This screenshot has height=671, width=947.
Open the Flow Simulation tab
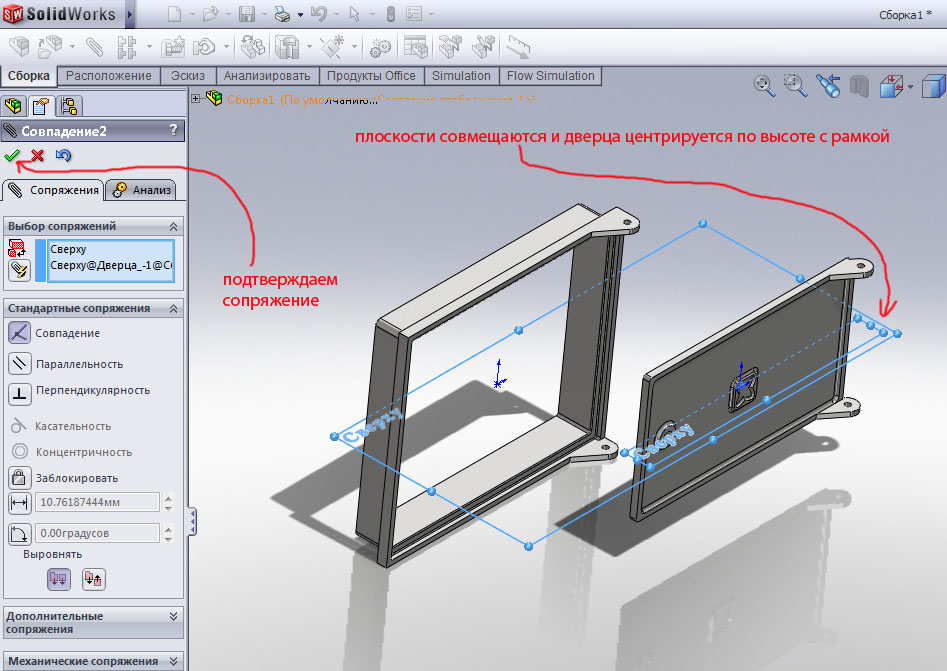(x=550, y=76)
